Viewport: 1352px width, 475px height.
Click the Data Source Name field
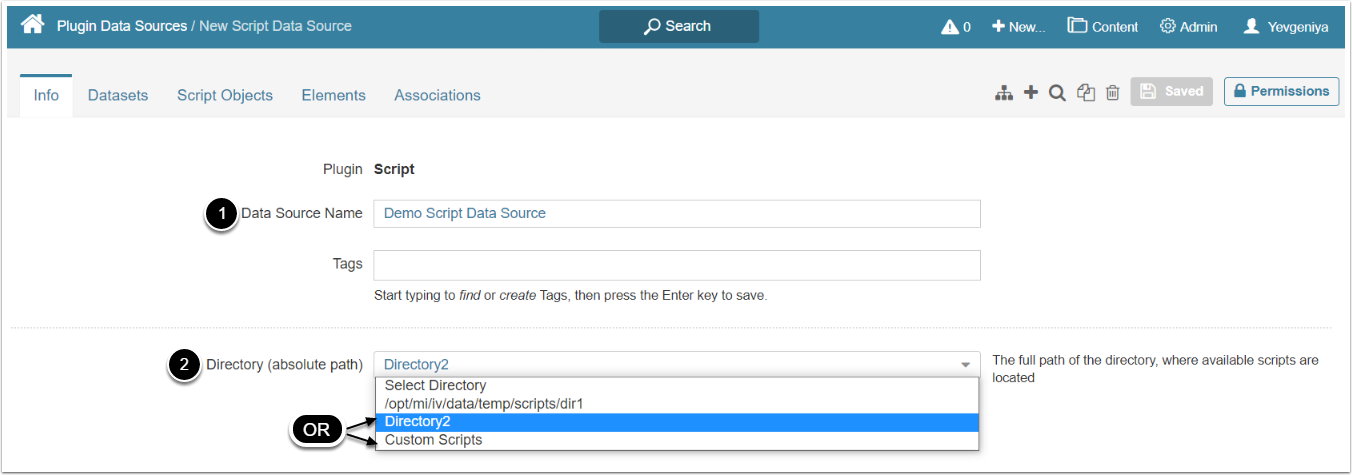tap(676, 213)
